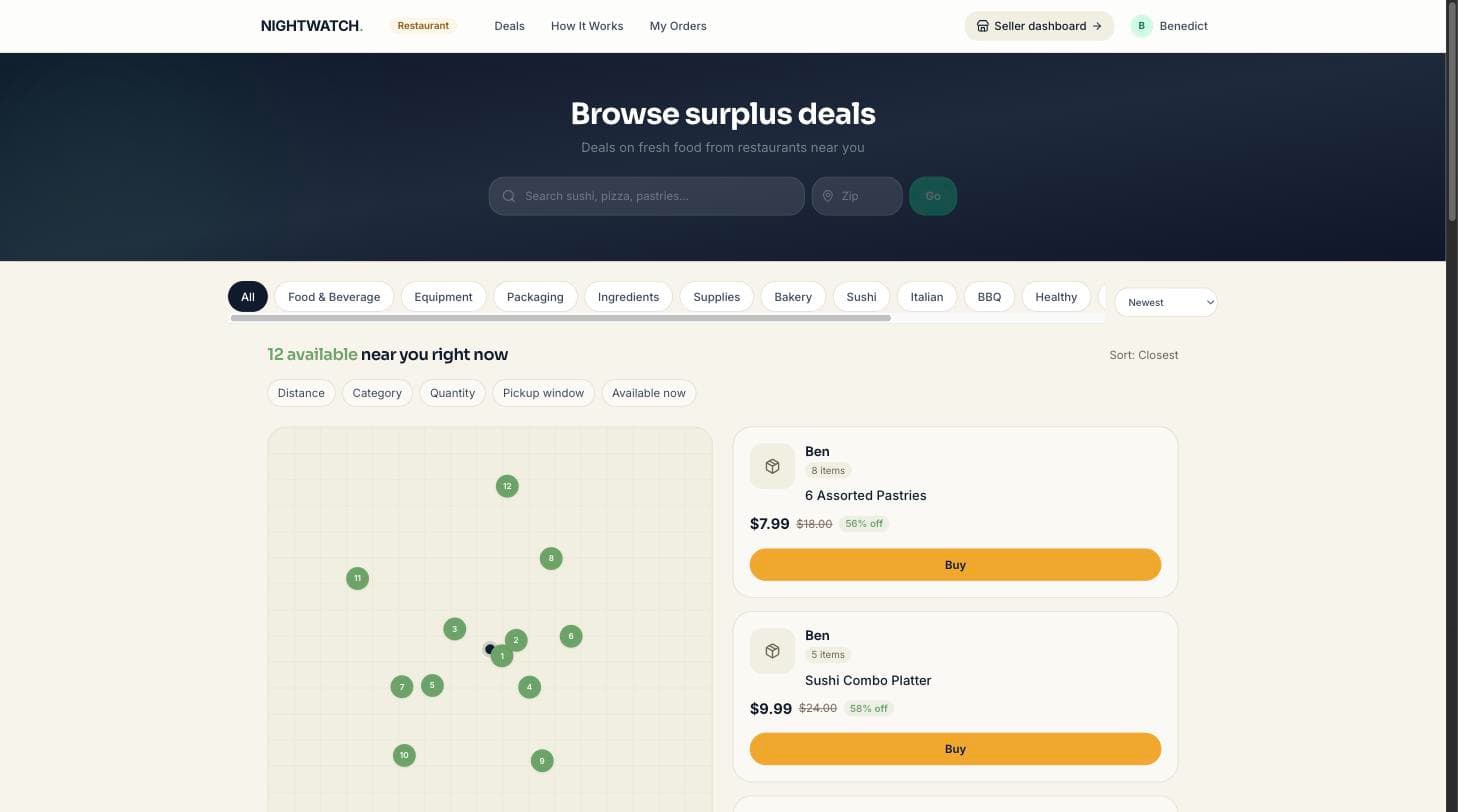Focus the Zip code field

click(857, 196)
